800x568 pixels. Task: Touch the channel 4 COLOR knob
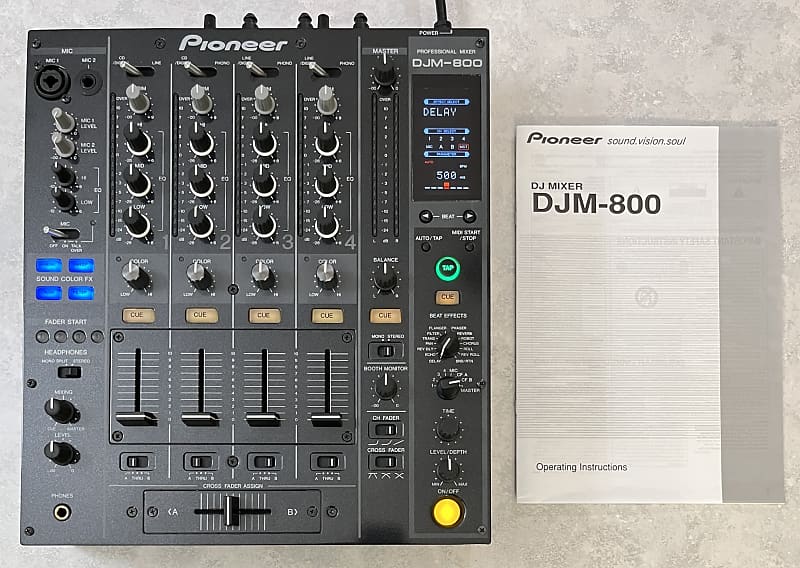click(327, 276)
